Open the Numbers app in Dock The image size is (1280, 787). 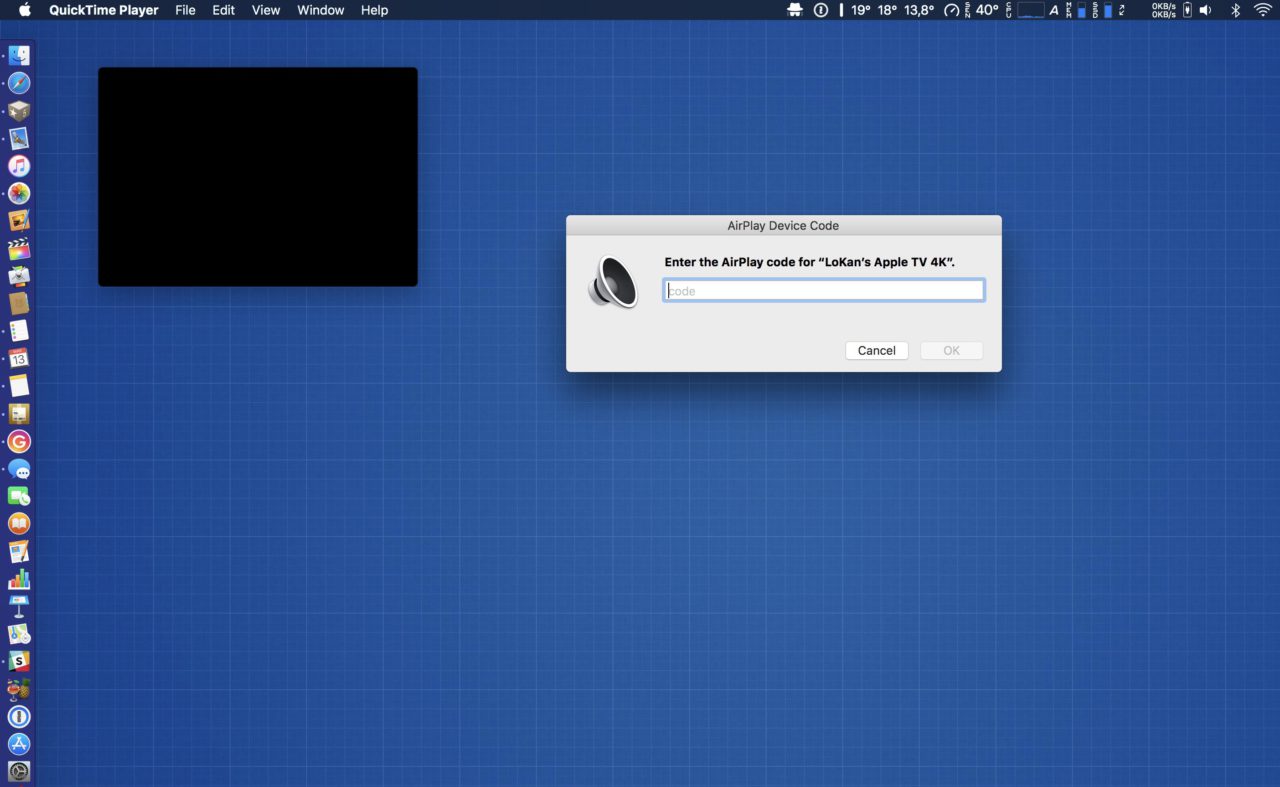point(19,579)
